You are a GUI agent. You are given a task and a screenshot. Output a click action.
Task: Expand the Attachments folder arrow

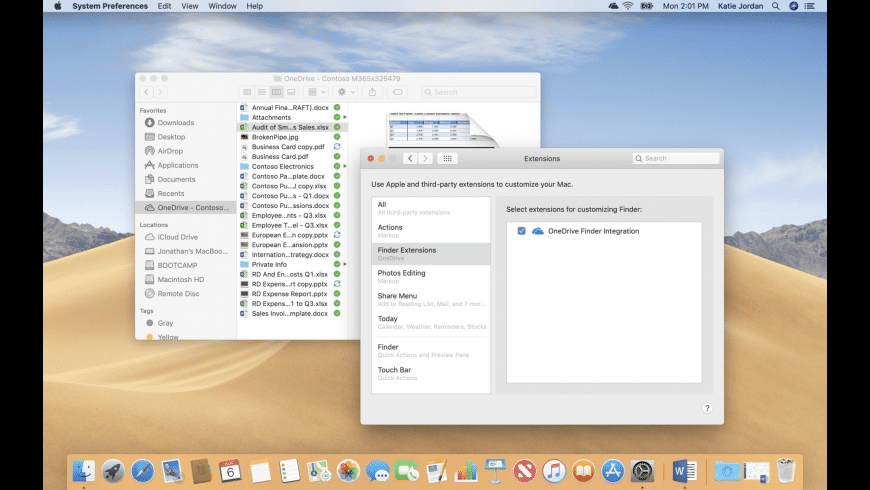[x=344, y=117]
